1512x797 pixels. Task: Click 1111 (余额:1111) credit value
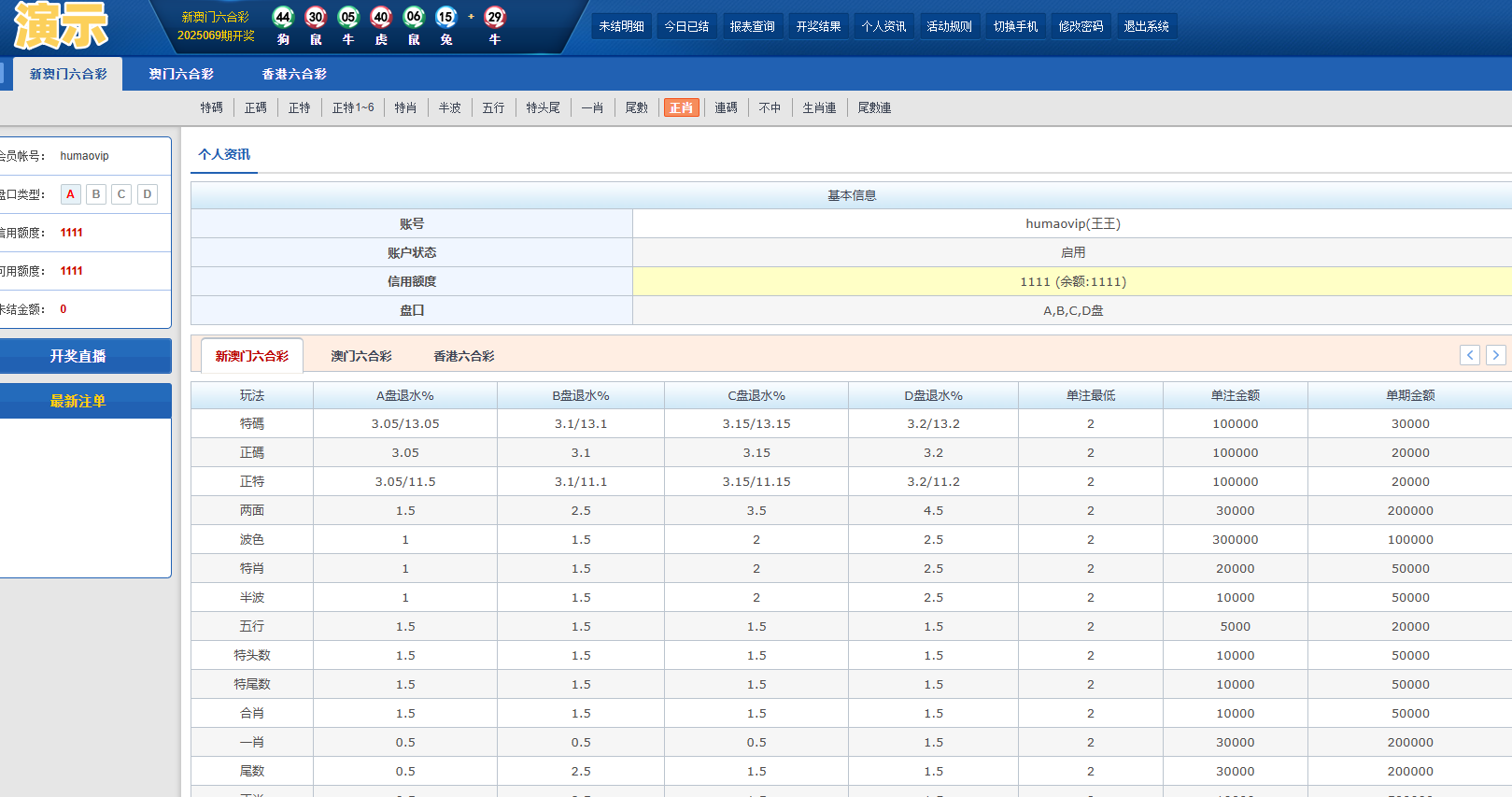(1073, 281)
